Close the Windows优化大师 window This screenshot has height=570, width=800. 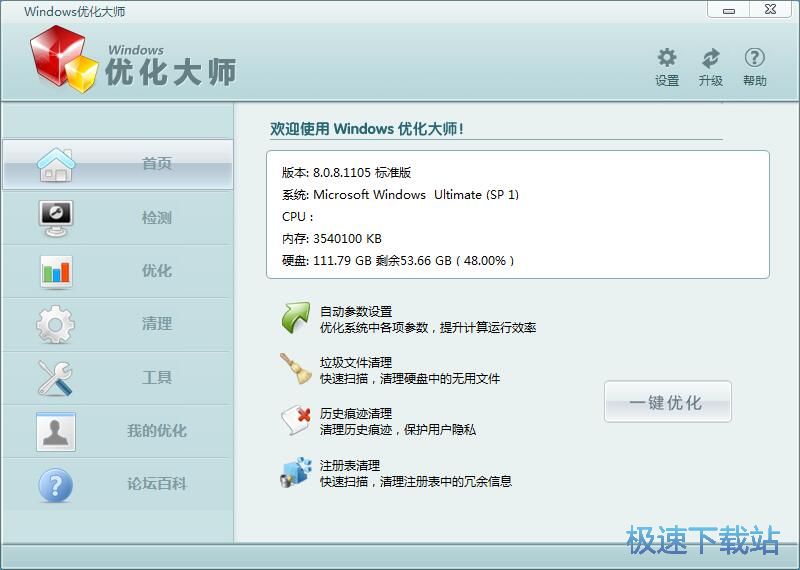(770, 10)
